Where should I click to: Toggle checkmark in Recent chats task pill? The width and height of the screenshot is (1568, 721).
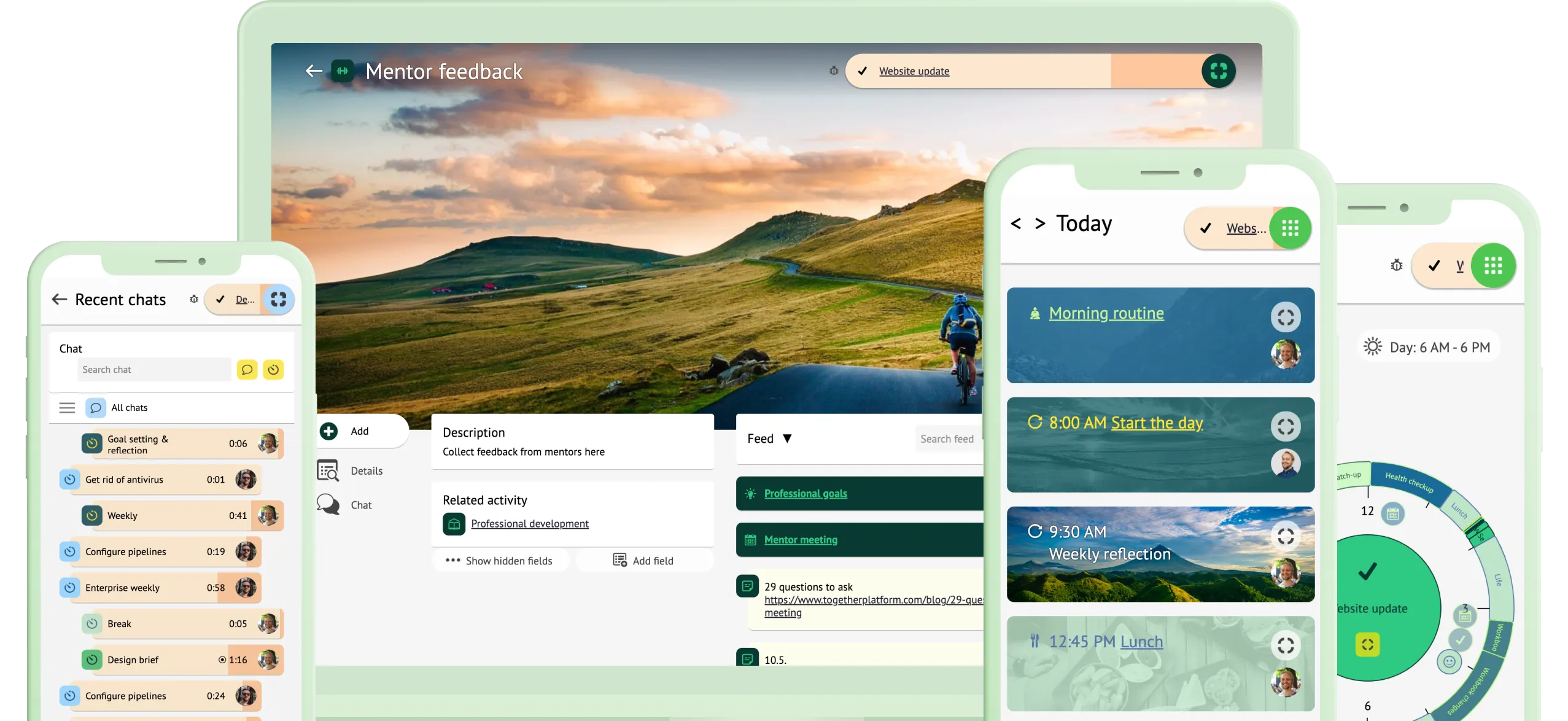[220, 299]
